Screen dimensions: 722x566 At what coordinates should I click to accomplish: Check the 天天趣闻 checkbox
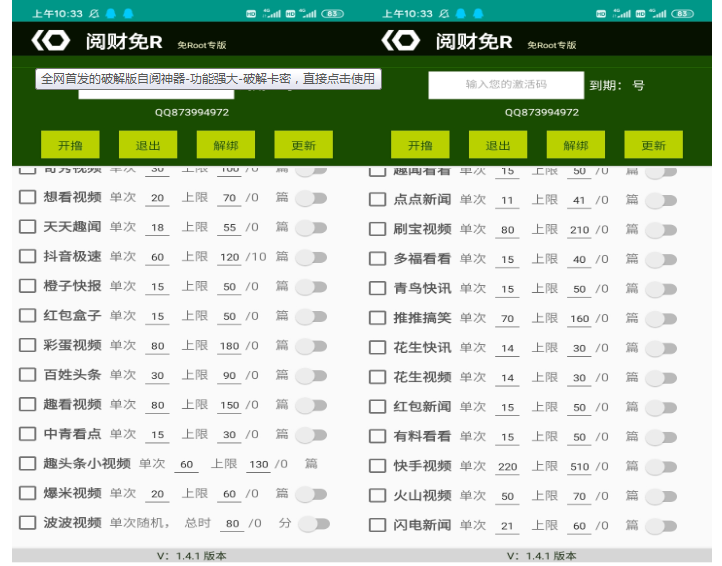point(28,227)
